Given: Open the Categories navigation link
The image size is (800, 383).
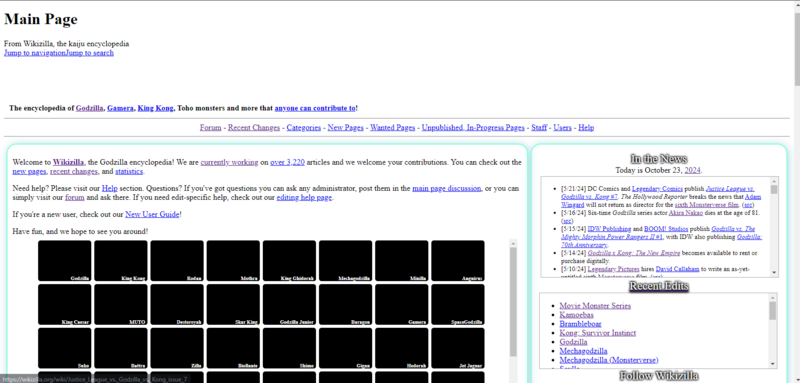Looking at the screenshot, I should [304, 127].
